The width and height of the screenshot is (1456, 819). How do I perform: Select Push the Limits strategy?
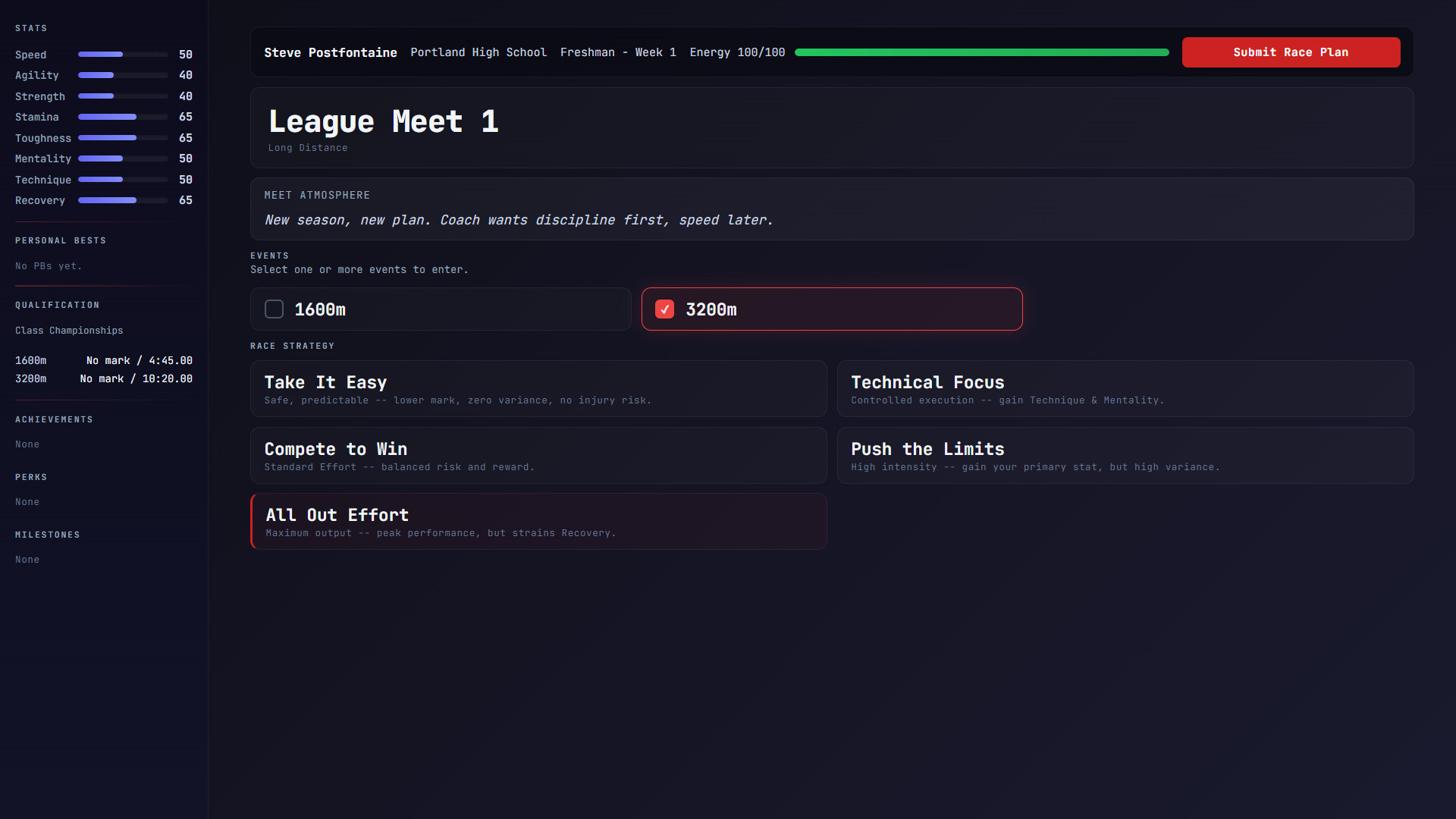(x=1125, y=456)
